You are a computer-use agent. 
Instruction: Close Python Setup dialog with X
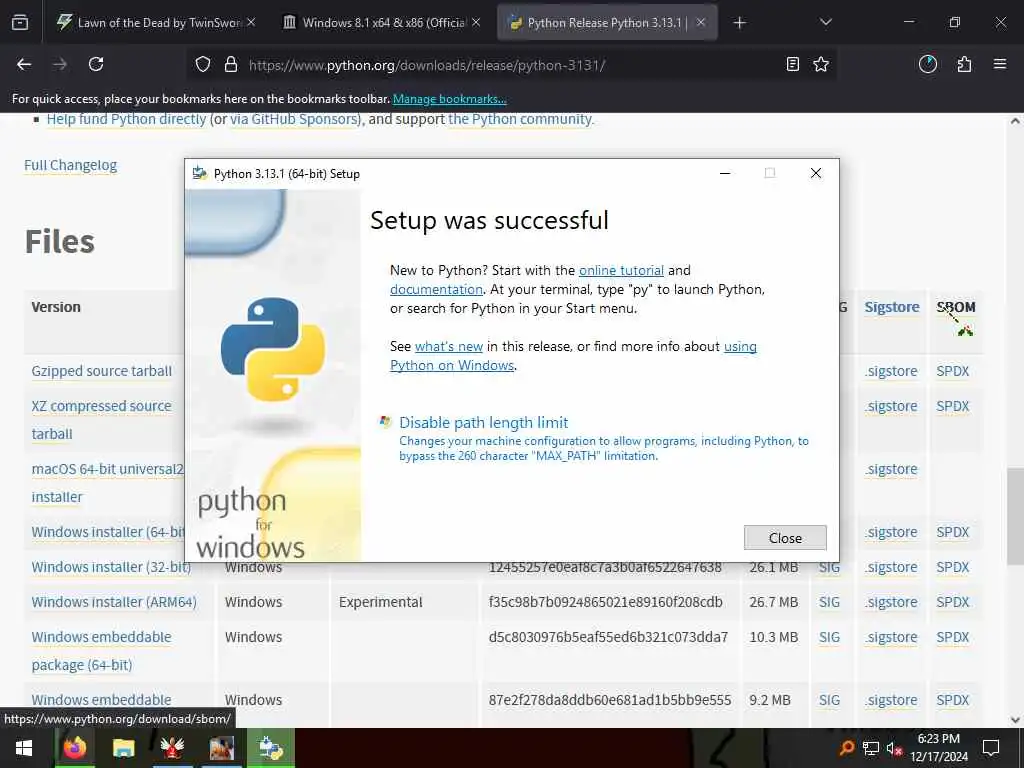(816, 173)
